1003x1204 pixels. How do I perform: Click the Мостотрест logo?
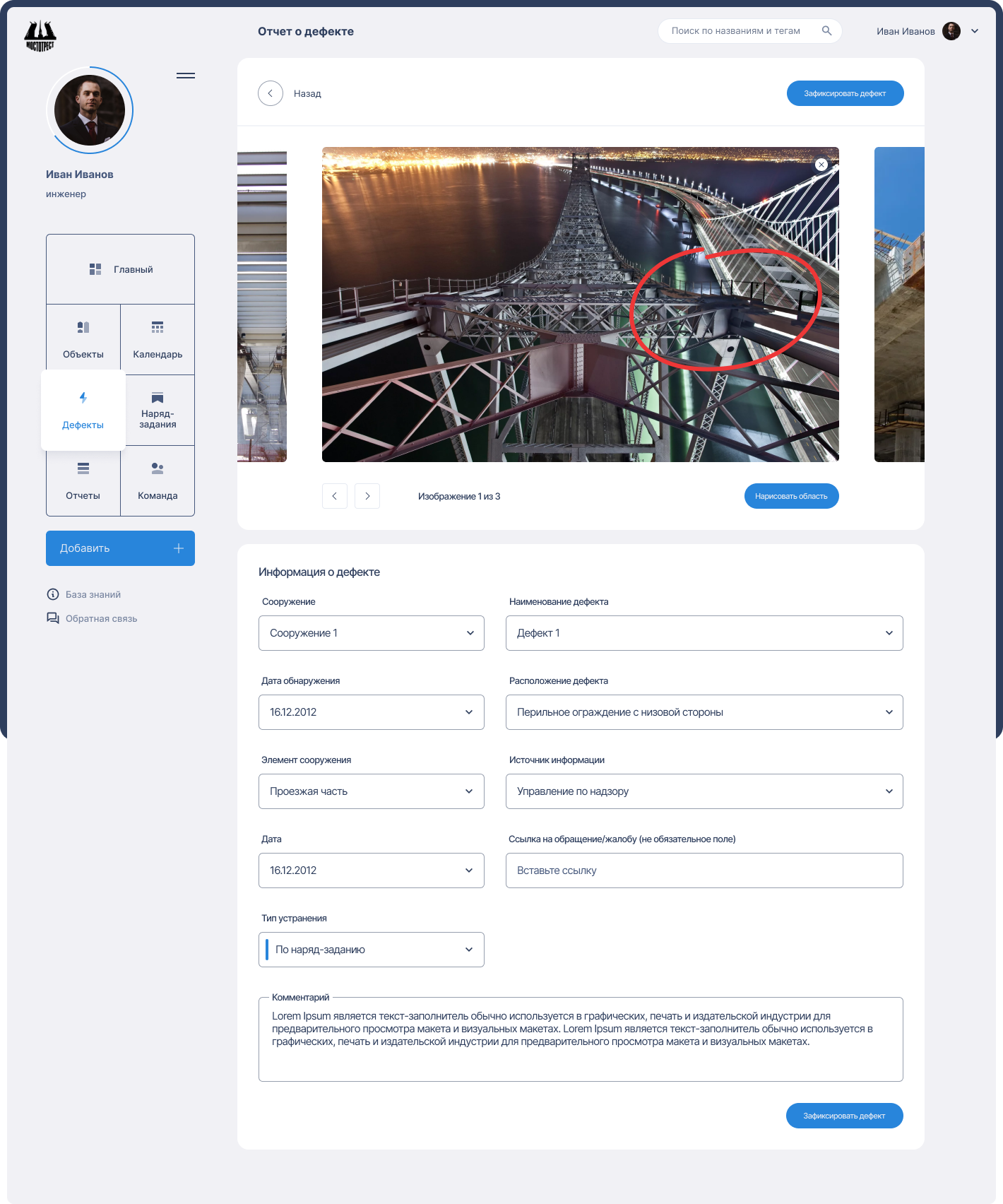click(x=40, y=35)
